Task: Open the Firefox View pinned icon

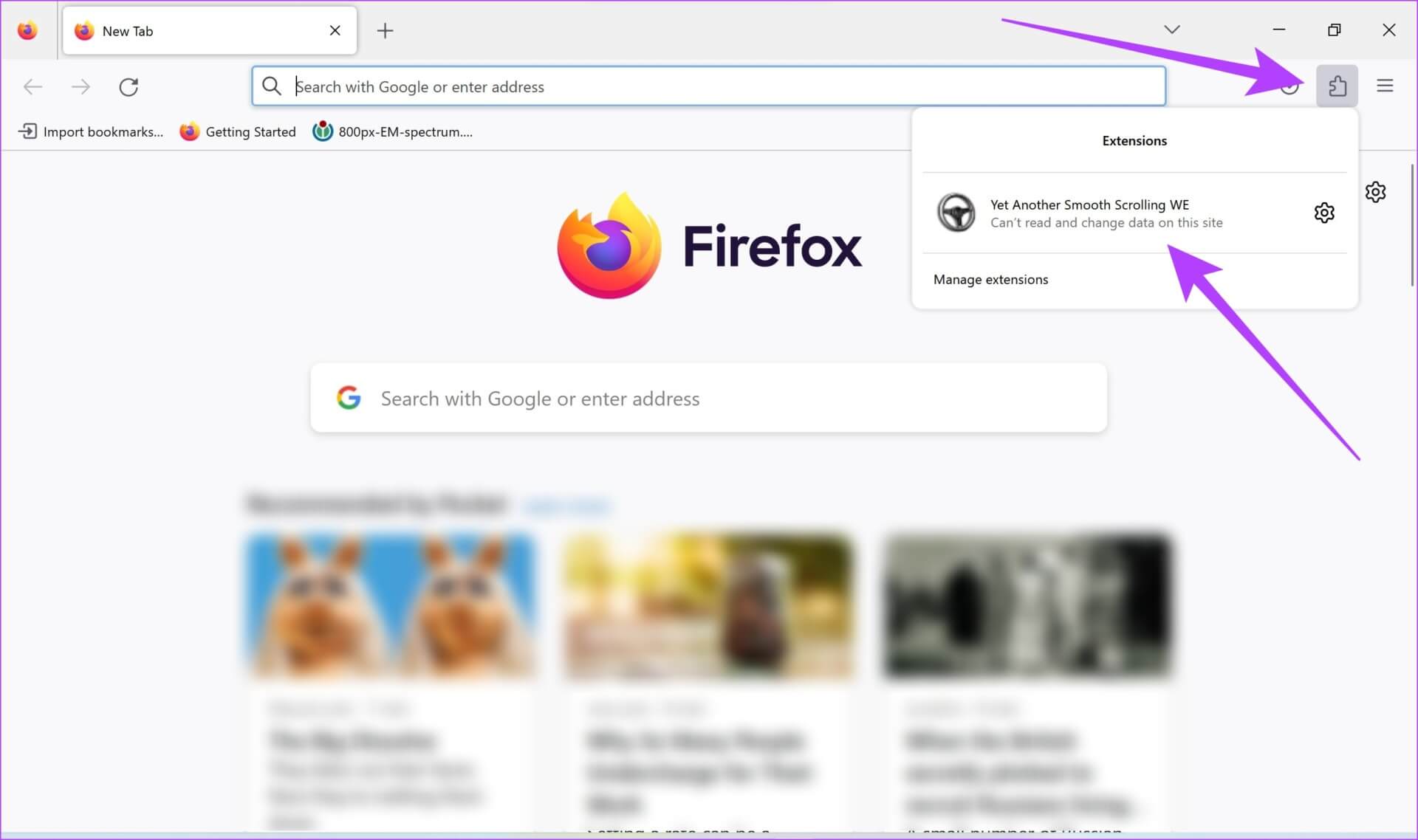Action: click(27, 30)
